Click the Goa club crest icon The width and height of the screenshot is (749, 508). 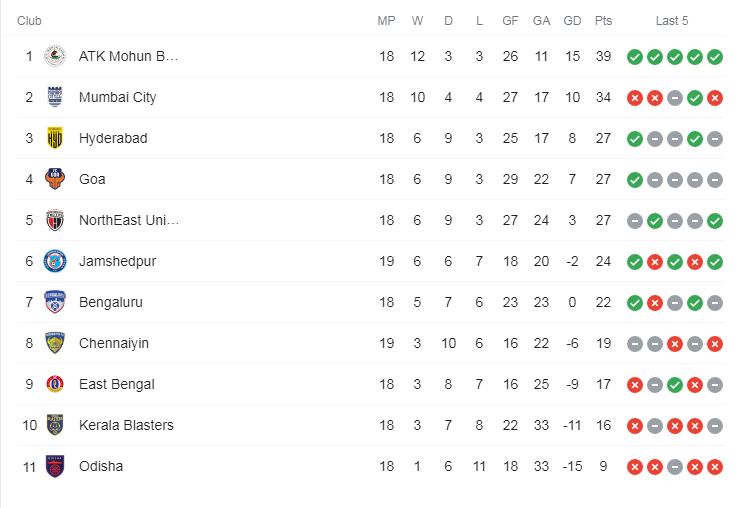point(55,179)
